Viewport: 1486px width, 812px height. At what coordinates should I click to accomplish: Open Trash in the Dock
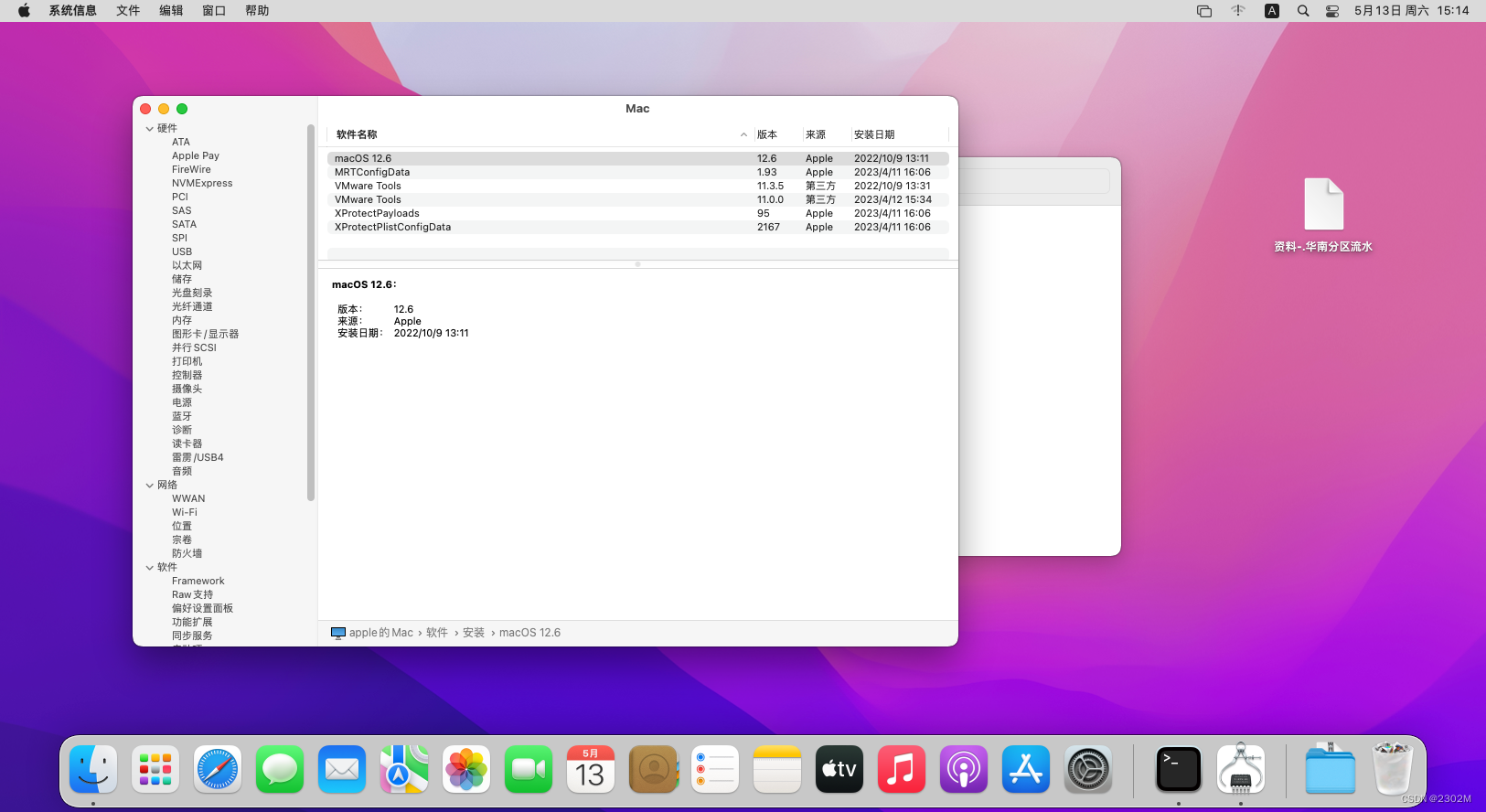(1393, 769)
